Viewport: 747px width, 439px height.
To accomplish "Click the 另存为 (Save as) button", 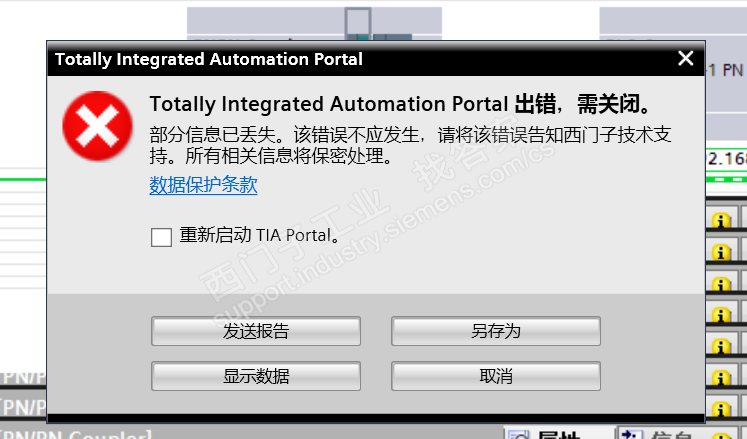I will click(x=496, y=331).
